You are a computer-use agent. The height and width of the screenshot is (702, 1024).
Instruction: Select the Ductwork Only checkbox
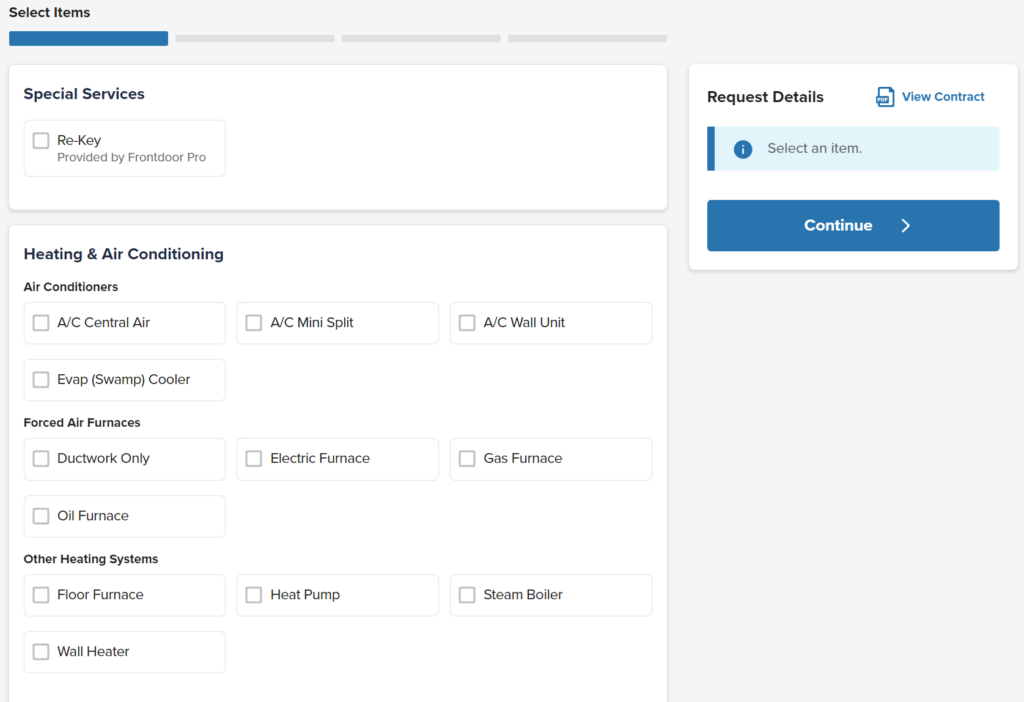click(40, 458)
